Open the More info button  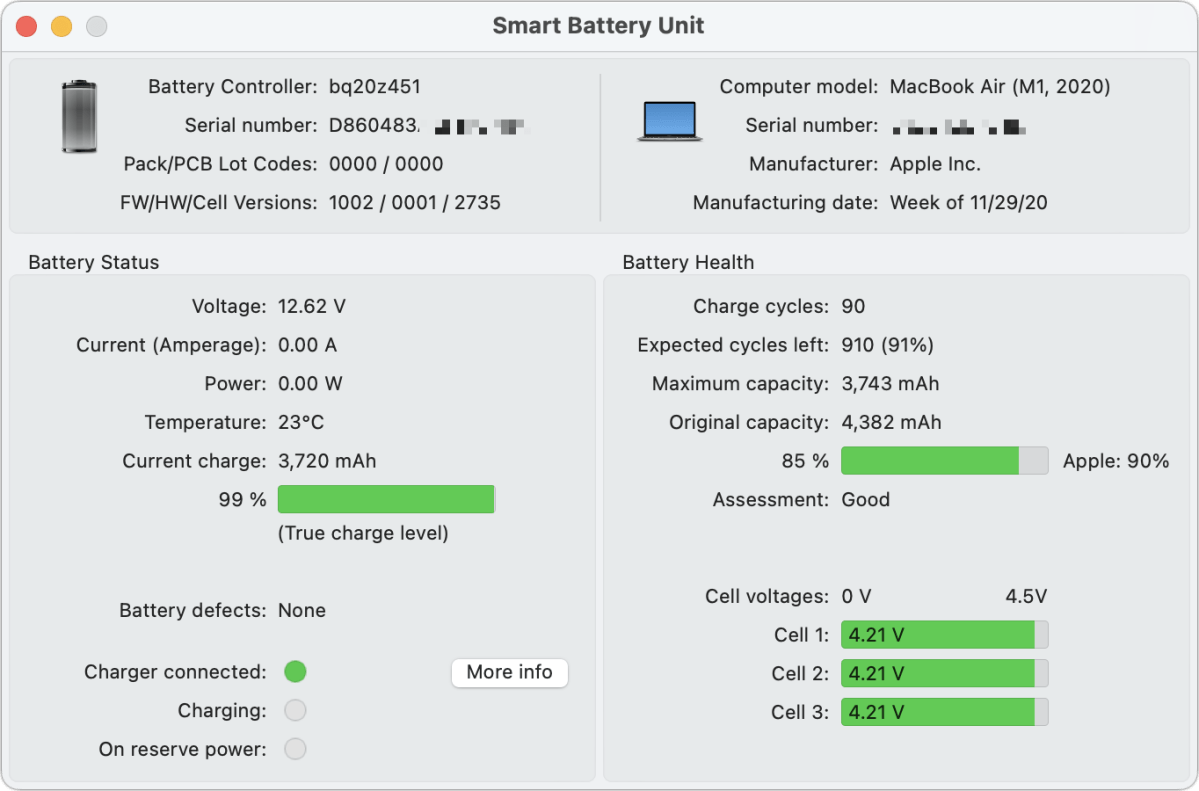pyautogui.click(x=509, y=672)
